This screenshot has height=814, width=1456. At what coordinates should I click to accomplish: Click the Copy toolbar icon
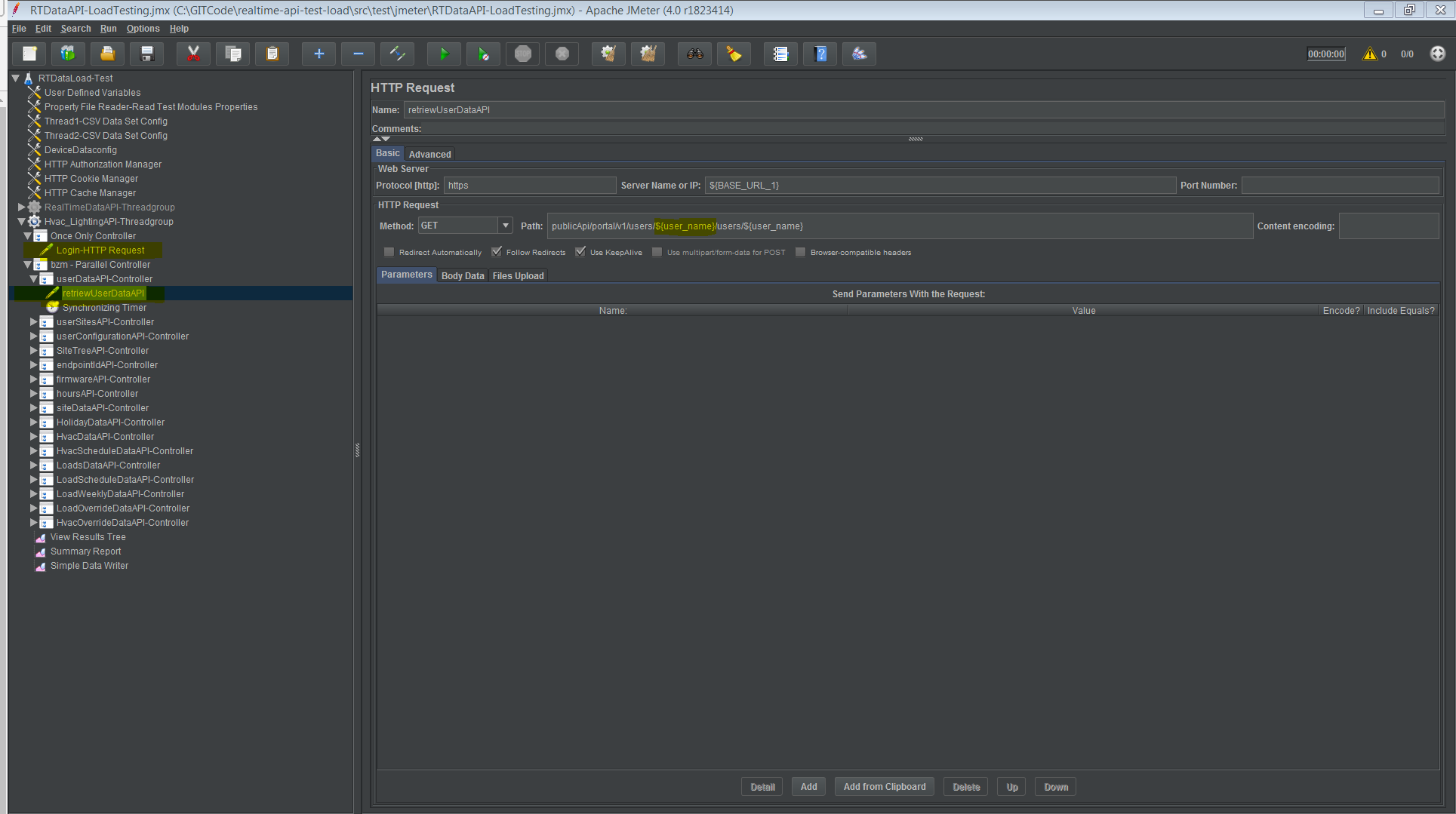[x=233, y=54]
